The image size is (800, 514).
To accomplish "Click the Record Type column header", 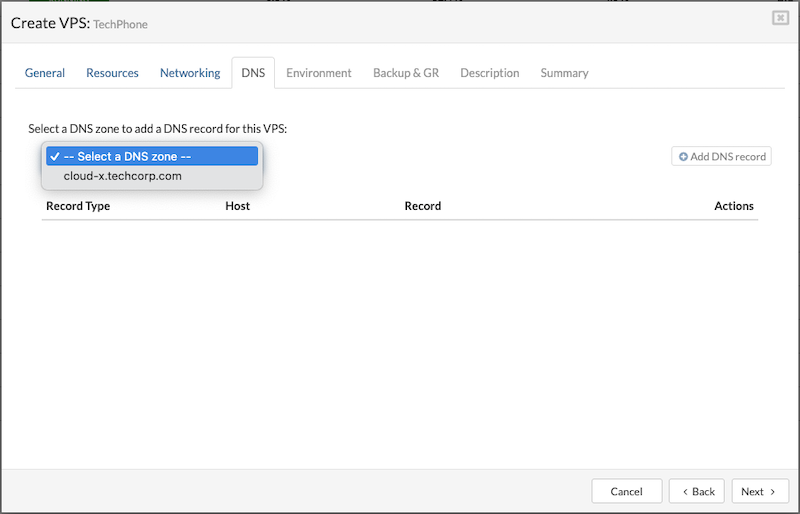I will pos(78,206).
